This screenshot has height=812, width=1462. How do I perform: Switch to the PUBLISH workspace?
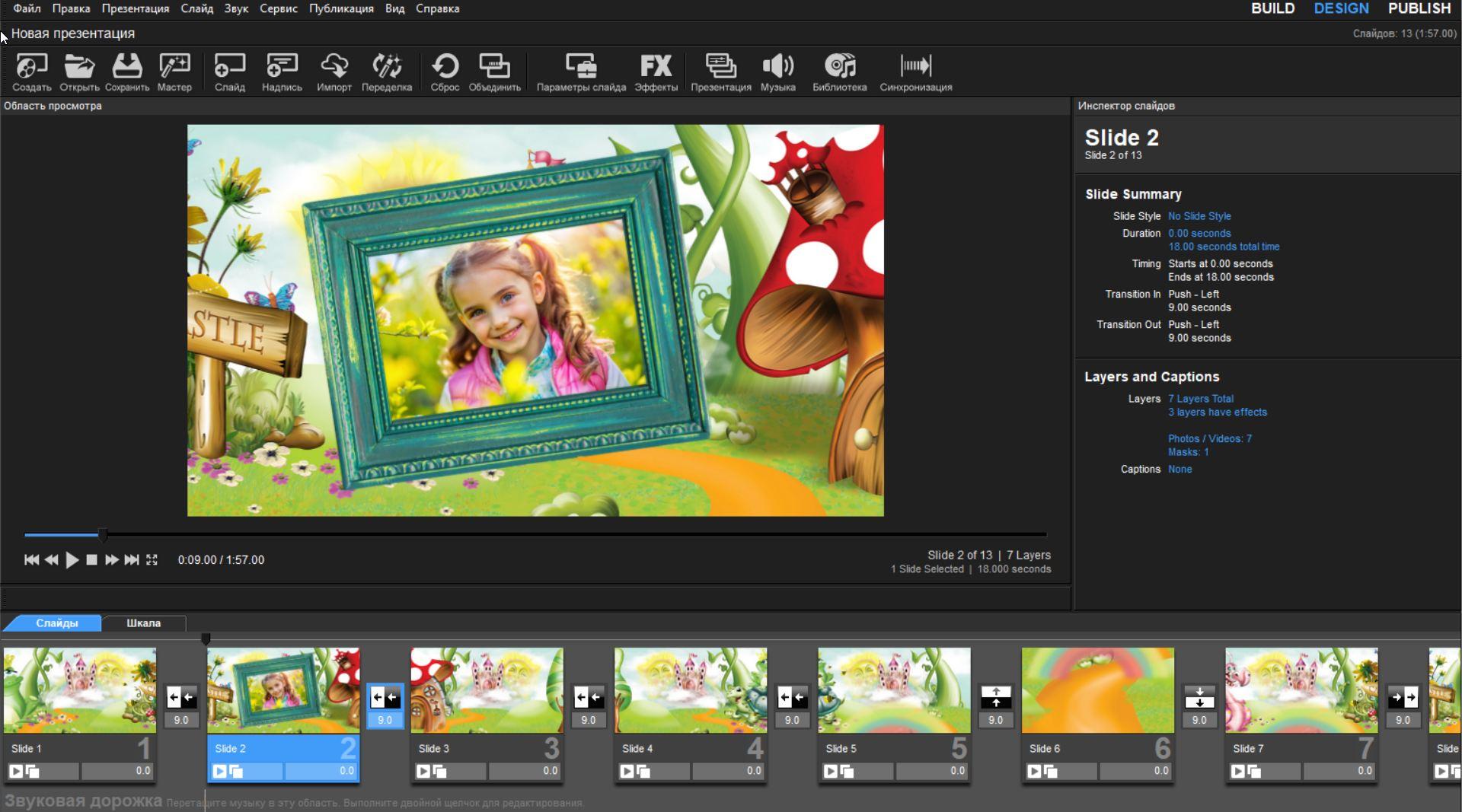(1419, 8)
